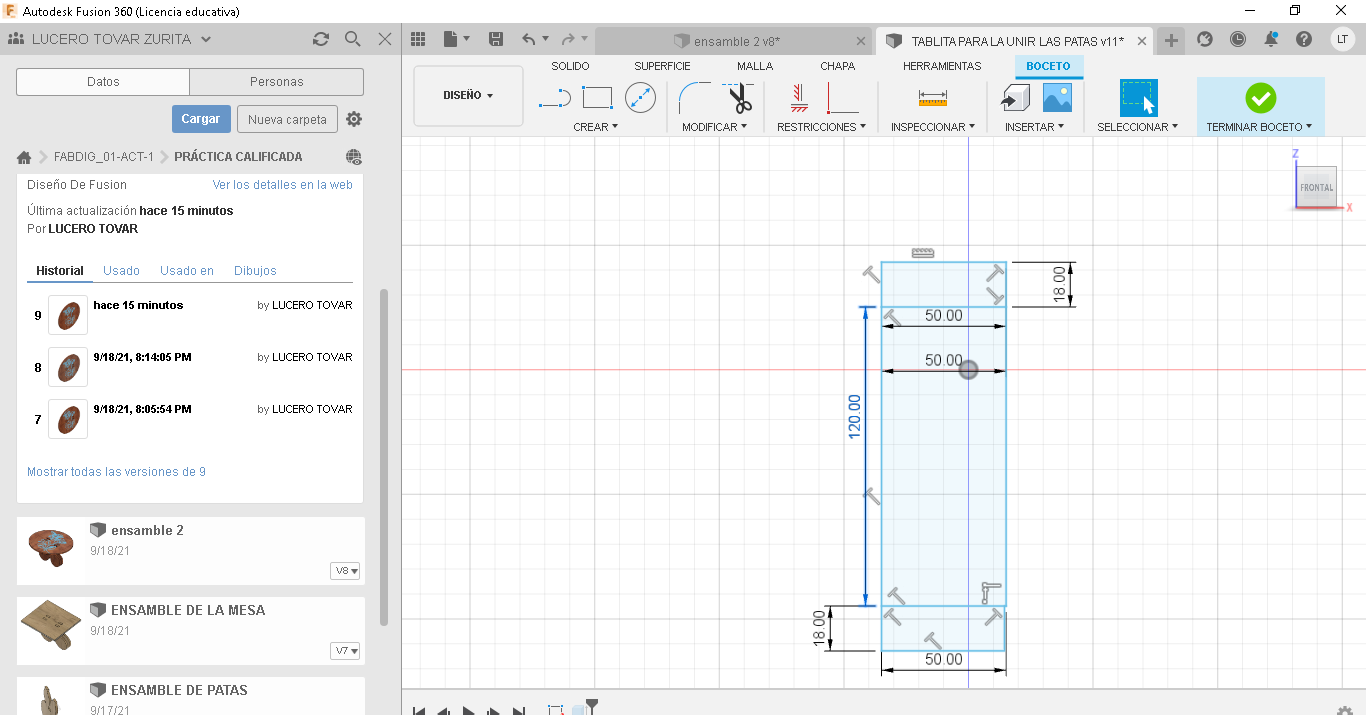Close the data panel with the X
This screenshot has width=1366, height=715.
coord(385,39)
